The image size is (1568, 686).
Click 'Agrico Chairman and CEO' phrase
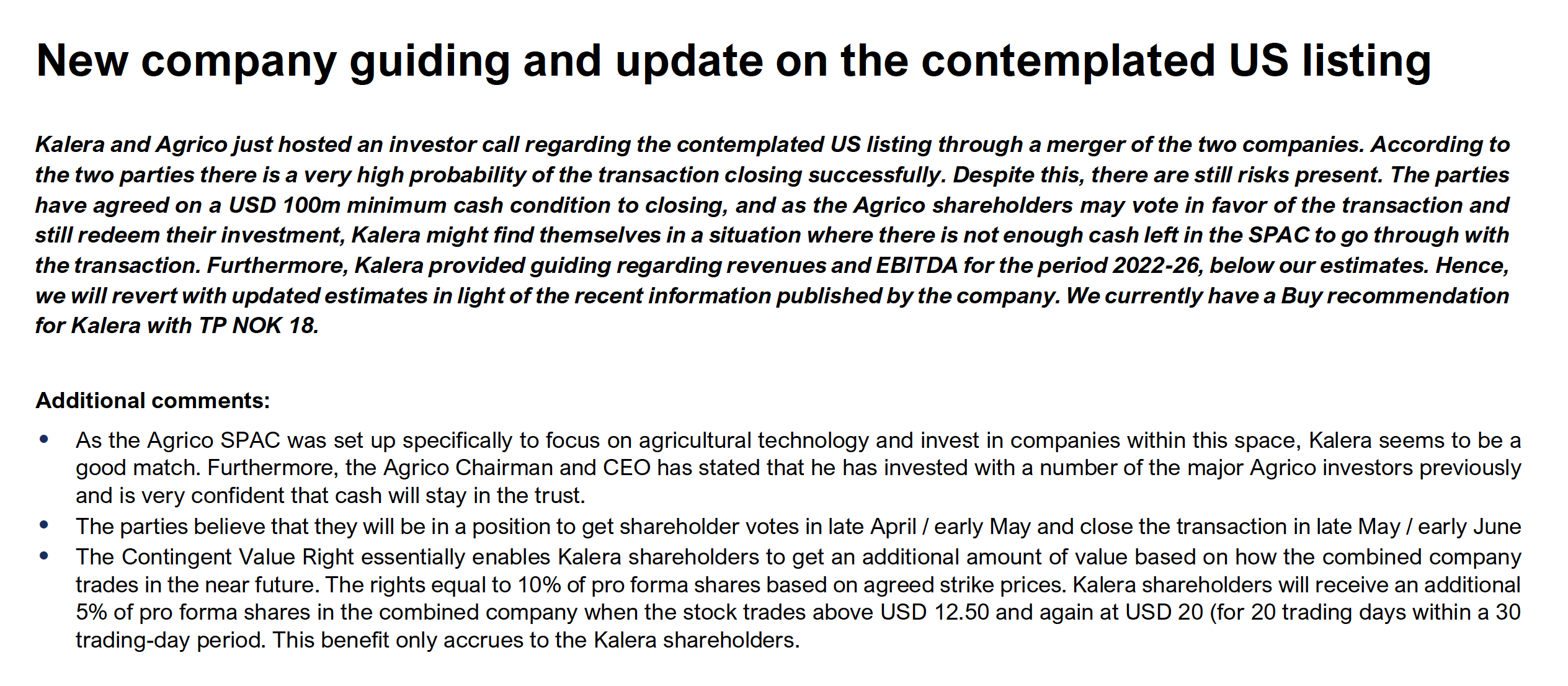(x=517, y=468)
